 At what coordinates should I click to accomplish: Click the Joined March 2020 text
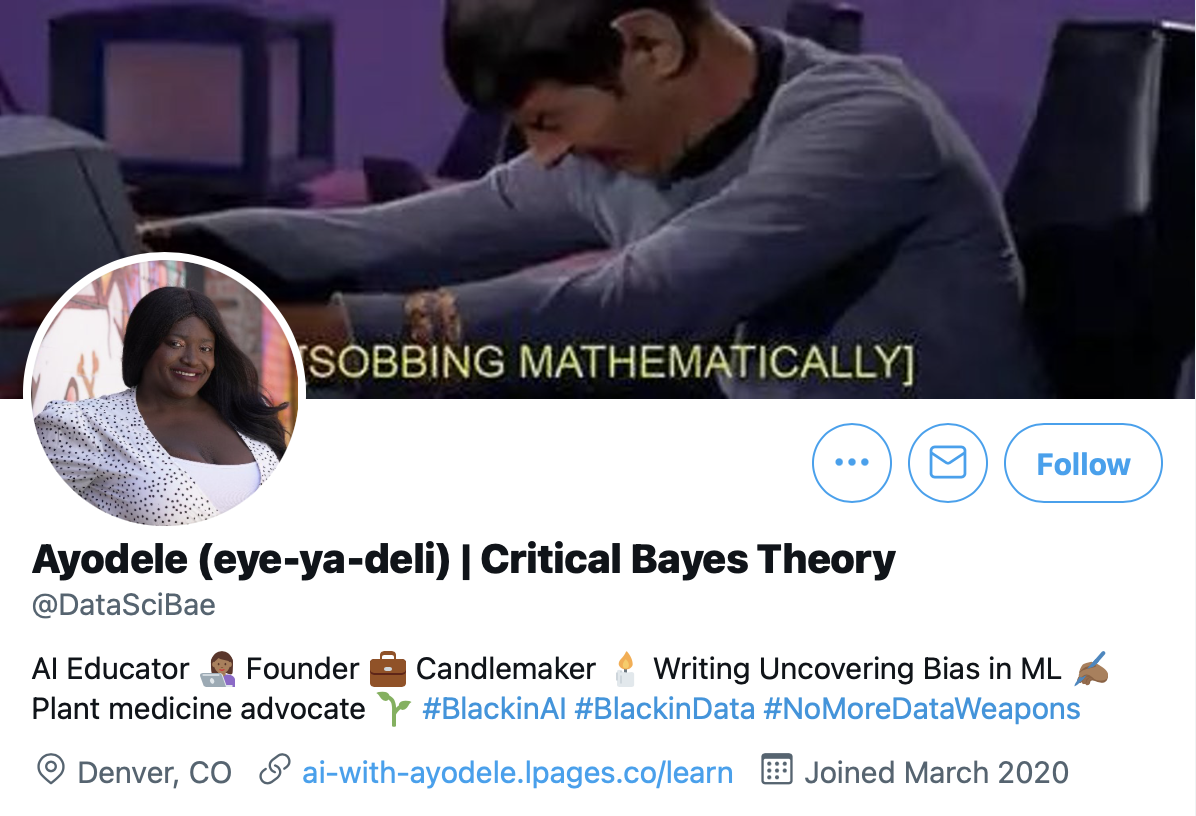click(936, 773)
